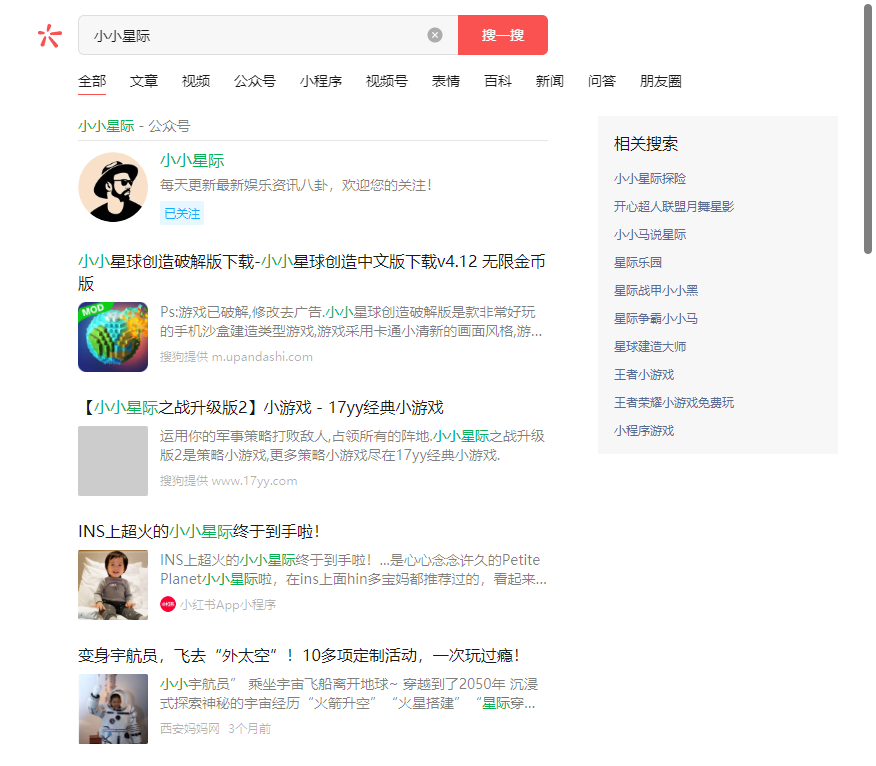Open the 变身宇航员 飞去外太空 result title
Viewport: 876px width, 766px height.
pyautogui.click(x=299, y=655)
